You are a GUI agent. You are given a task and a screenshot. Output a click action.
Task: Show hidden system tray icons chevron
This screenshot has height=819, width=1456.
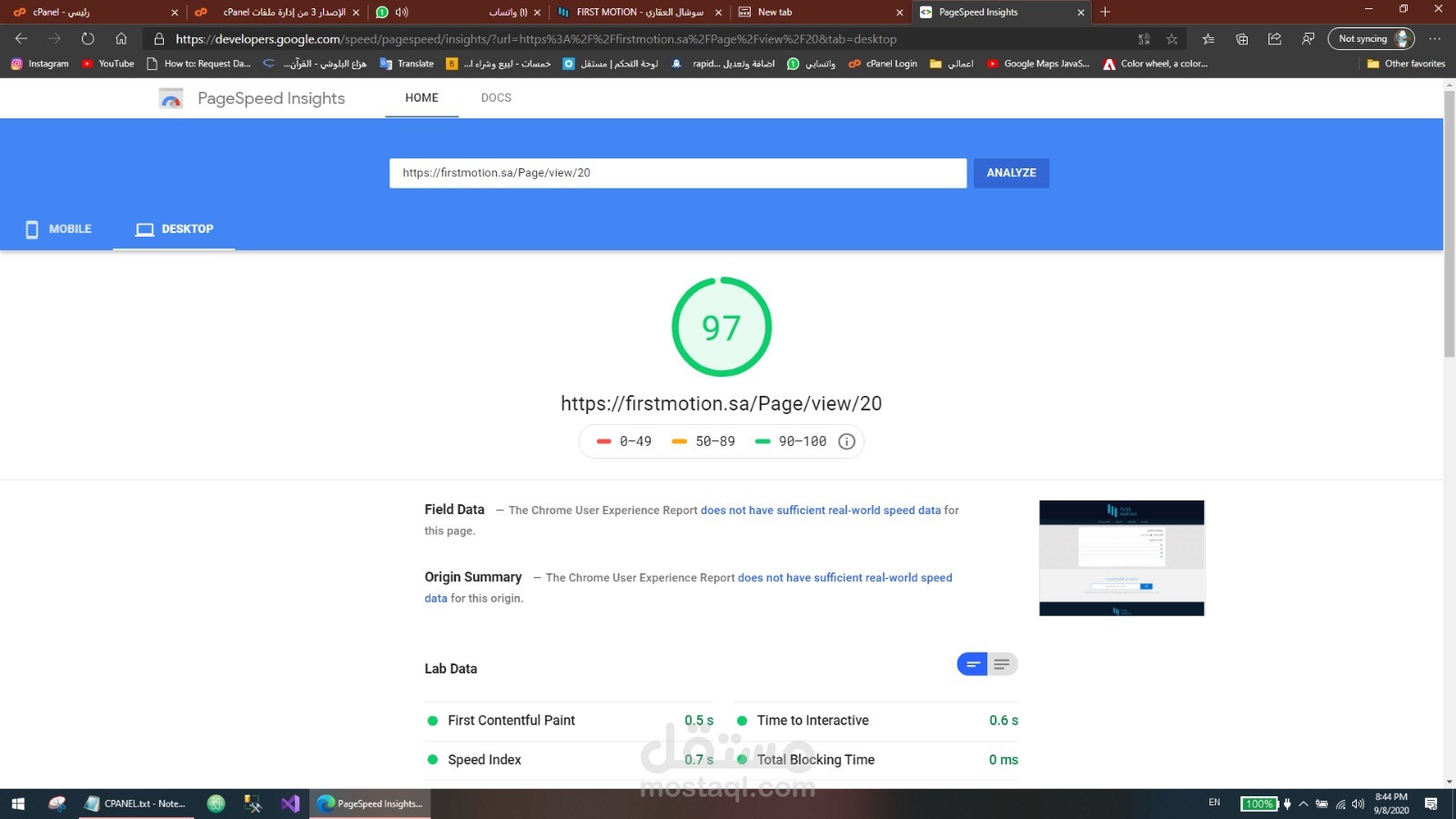[1303, 804]
